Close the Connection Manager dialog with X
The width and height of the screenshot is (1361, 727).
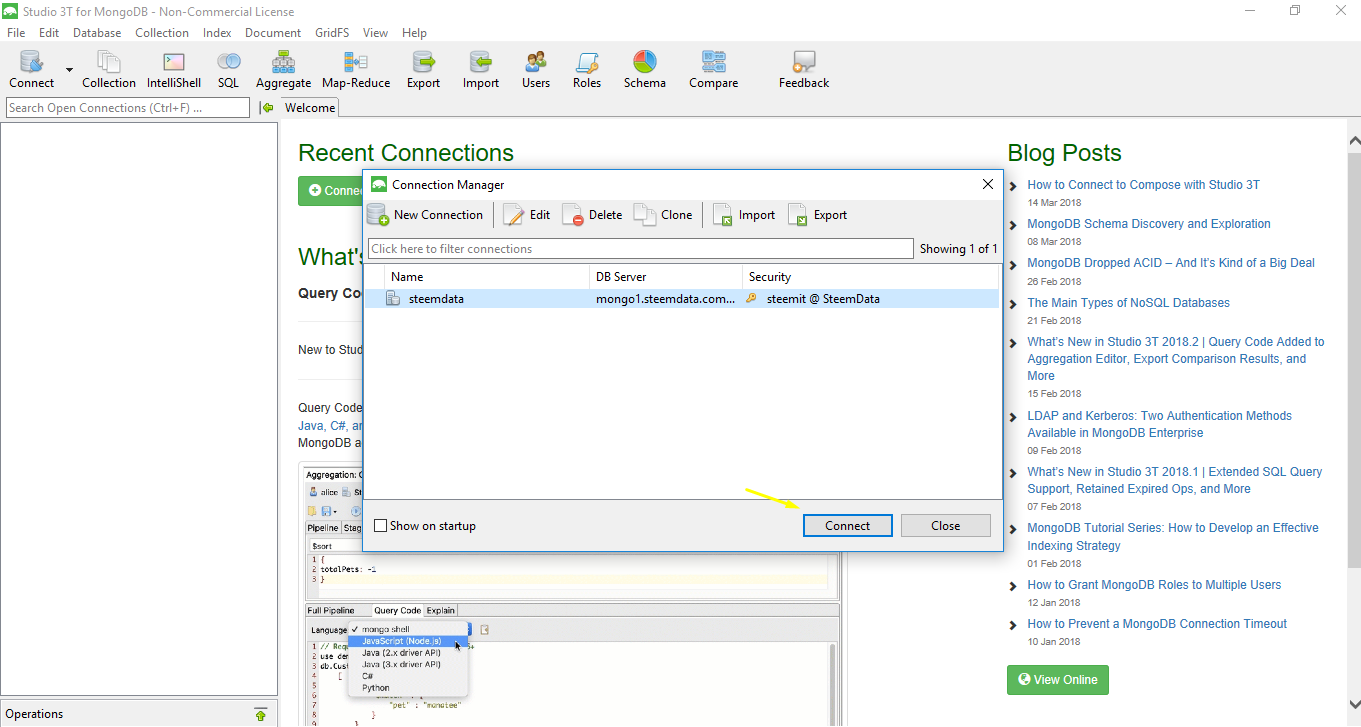(x=987, y=184)
